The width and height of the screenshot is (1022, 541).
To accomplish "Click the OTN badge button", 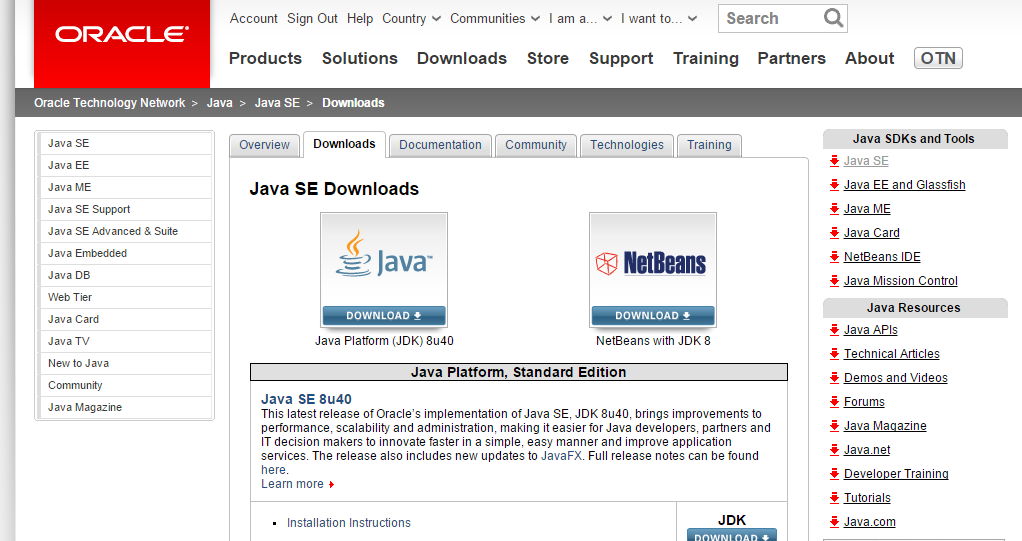I will (x=937, y=58).
